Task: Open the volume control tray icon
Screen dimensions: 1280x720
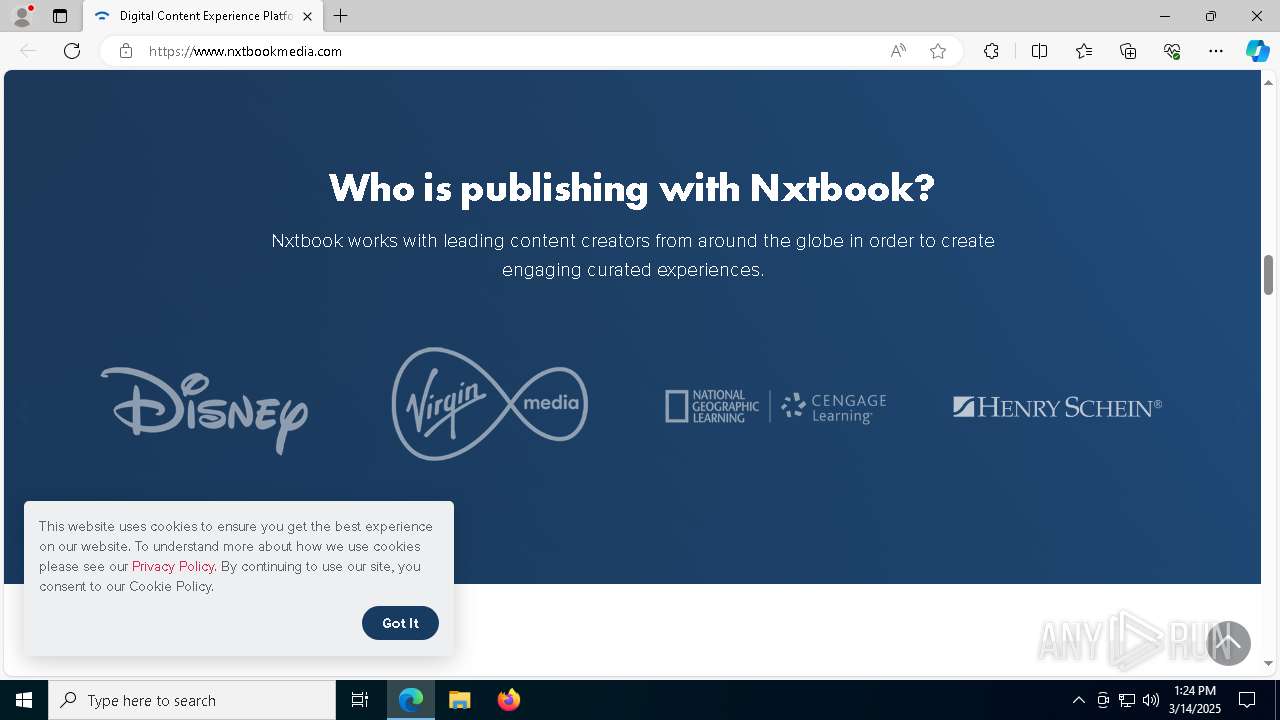Action: tap(1151, 700)
